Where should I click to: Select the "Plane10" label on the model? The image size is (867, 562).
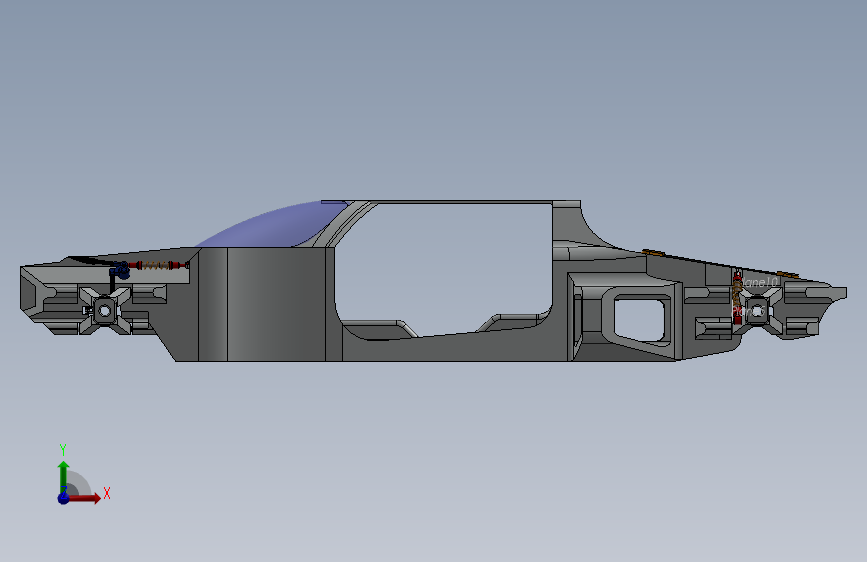(760, 283)
